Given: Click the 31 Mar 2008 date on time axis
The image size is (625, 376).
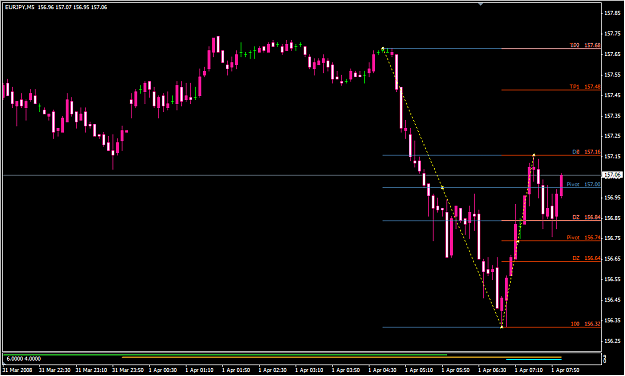Looking at the screenshot, I should [x=17, y=370].
